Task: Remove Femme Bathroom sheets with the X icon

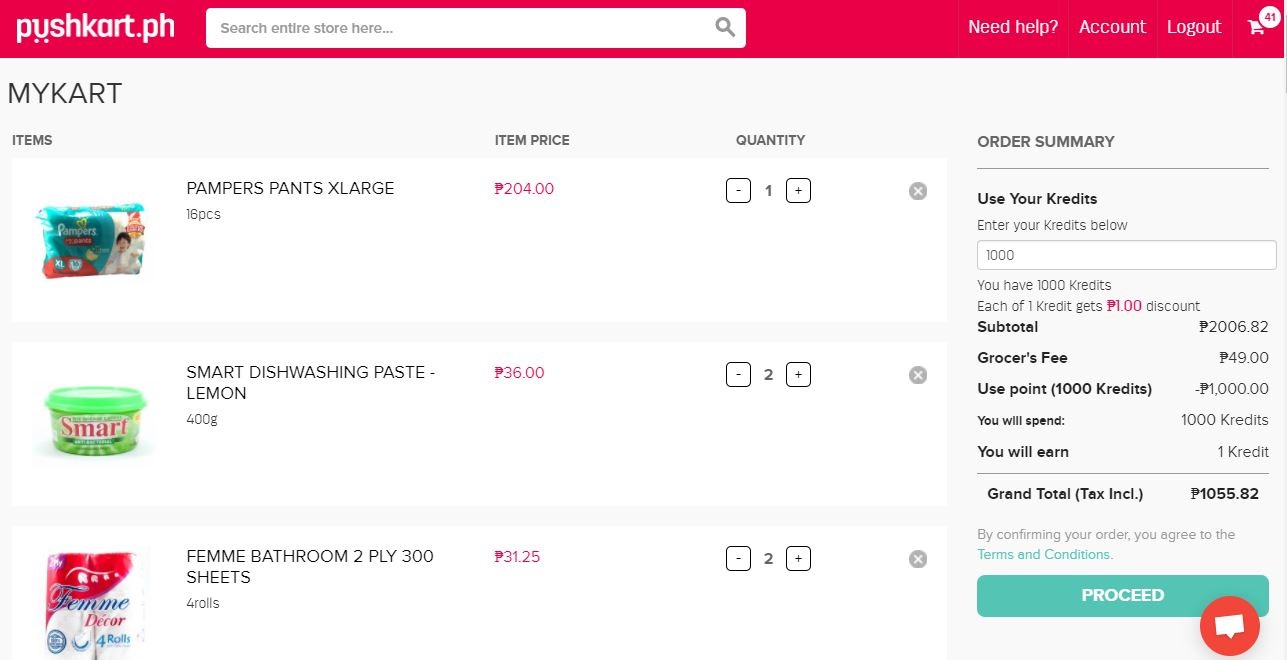Action: pos(917,558)
